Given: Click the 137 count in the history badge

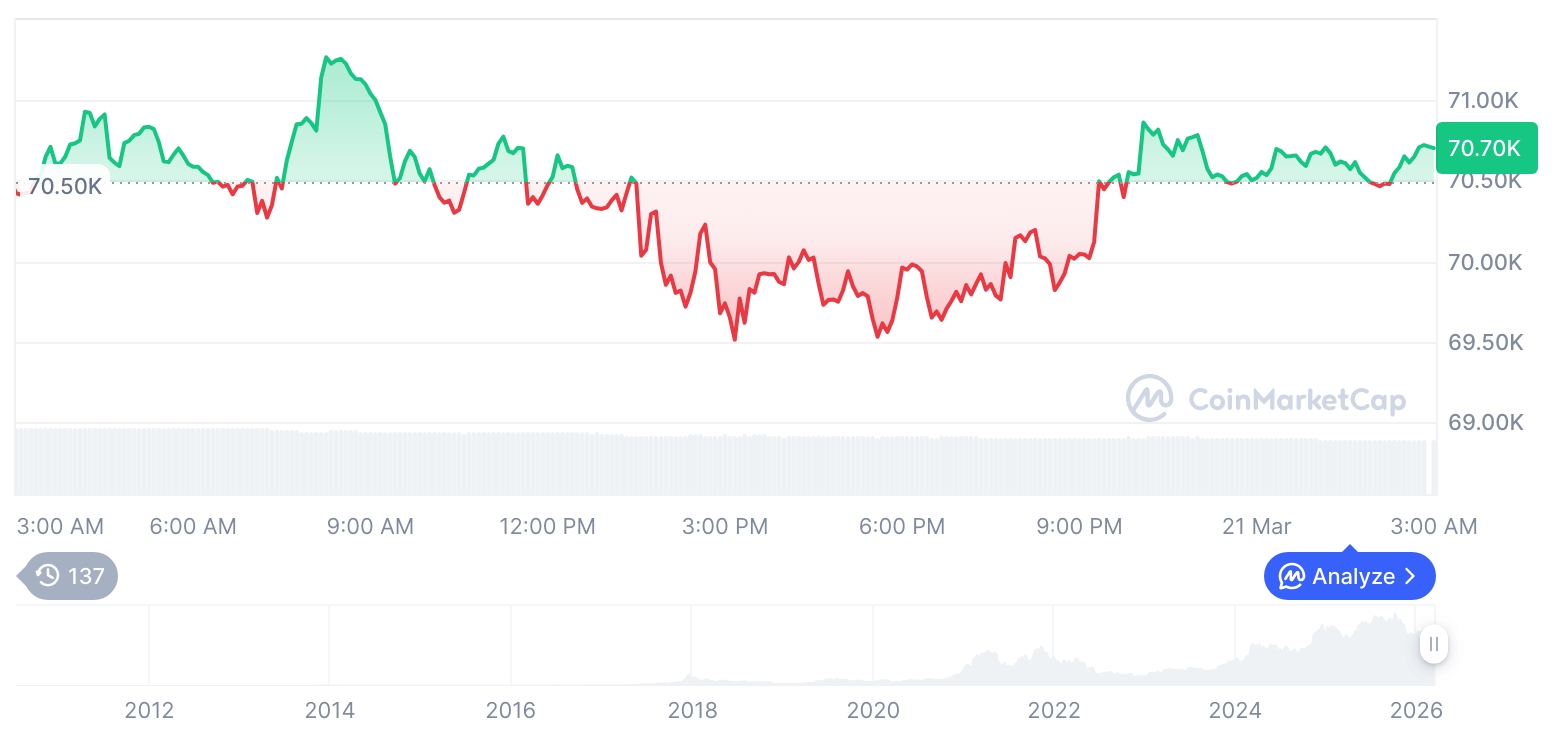Looking at the screenshot, I should 86,576.
